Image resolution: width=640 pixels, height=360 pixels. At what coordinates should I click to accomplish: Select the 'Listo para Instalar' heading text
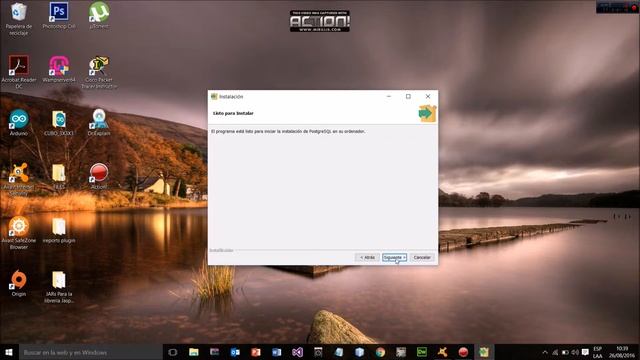[x=233, y=113]
